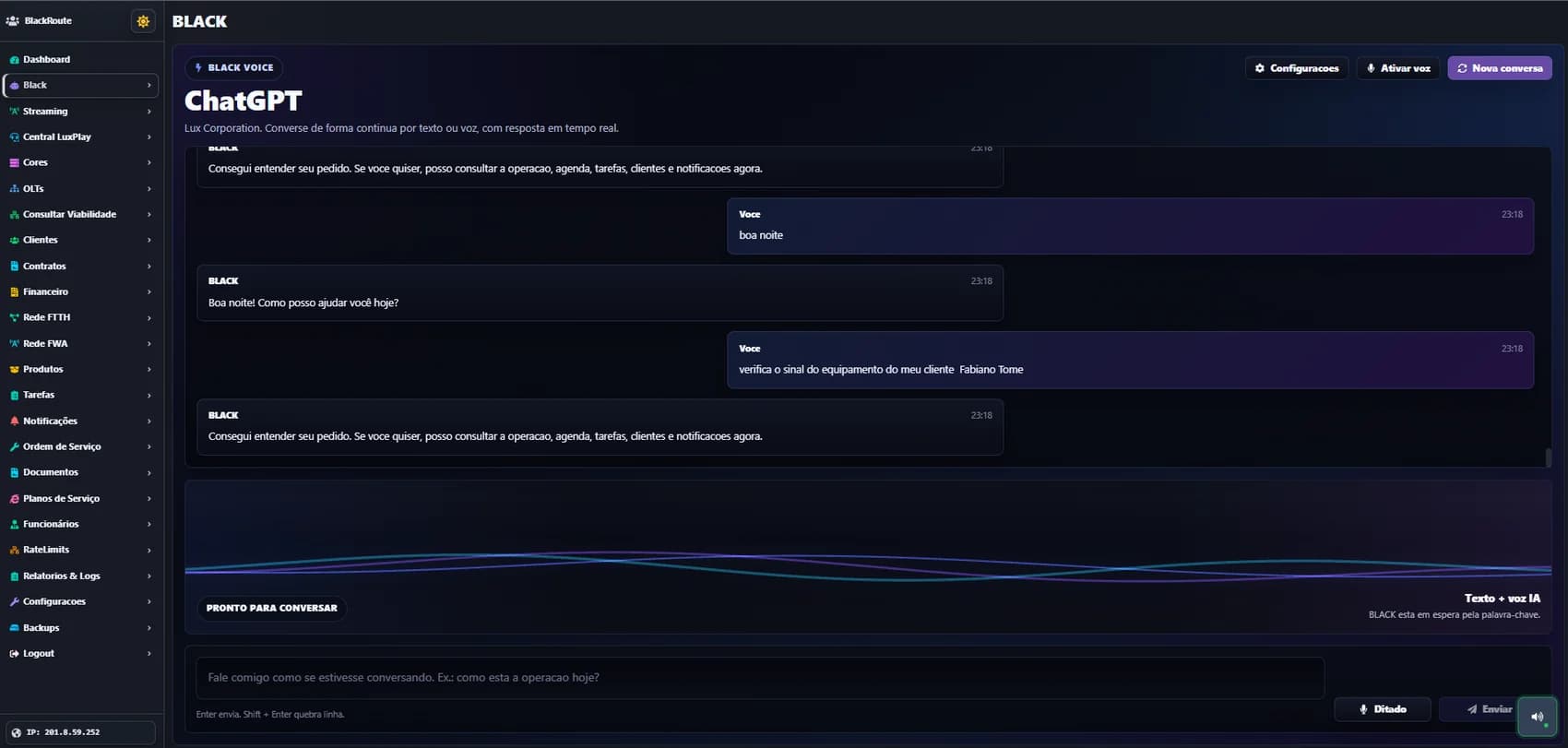This screenshot has height=748, width=1568.
Task: Open the Produtos menu item
Action: point(81,370)
